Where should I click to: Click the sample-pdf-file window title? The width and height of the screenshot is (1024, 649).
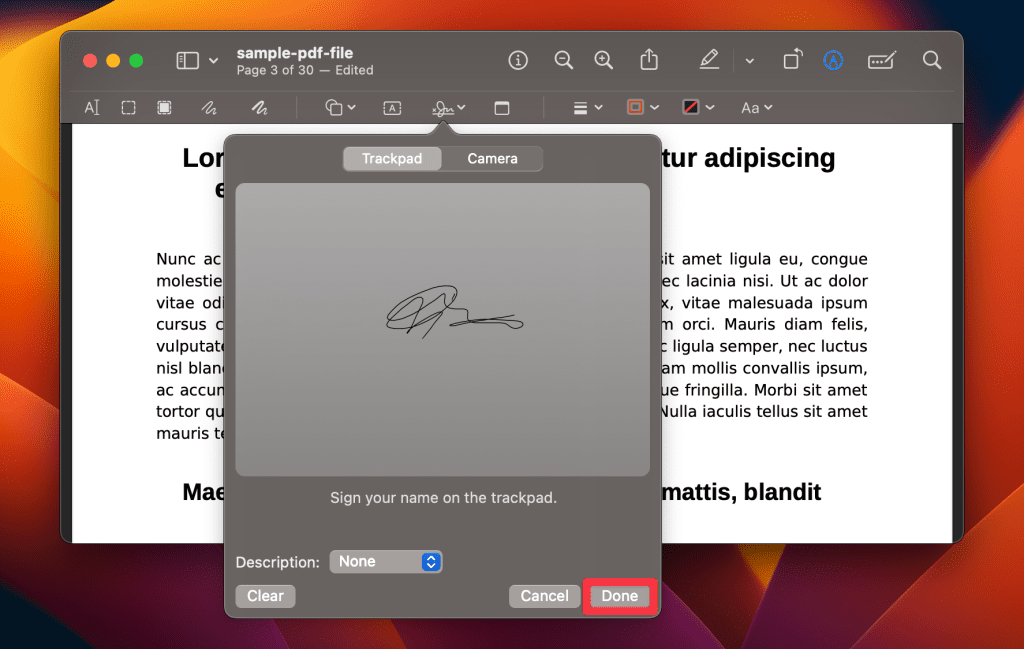[x=295, y=53]
